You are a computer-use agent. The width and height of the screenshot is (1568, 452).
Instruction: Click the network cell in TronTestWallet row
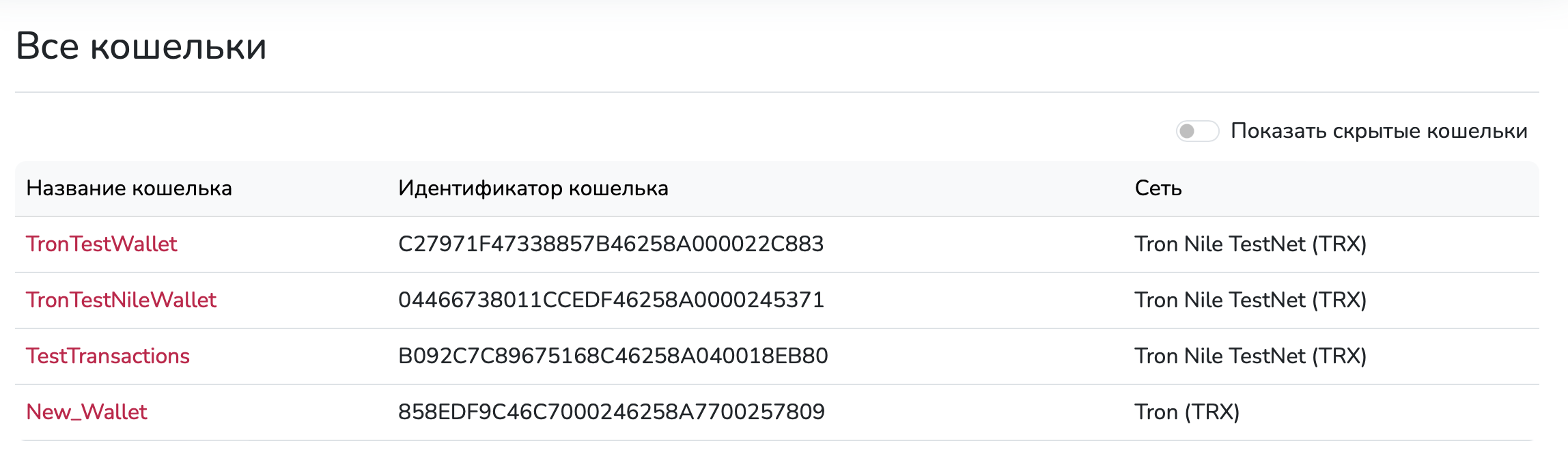pyautogui.click(x=1250, y=244)
